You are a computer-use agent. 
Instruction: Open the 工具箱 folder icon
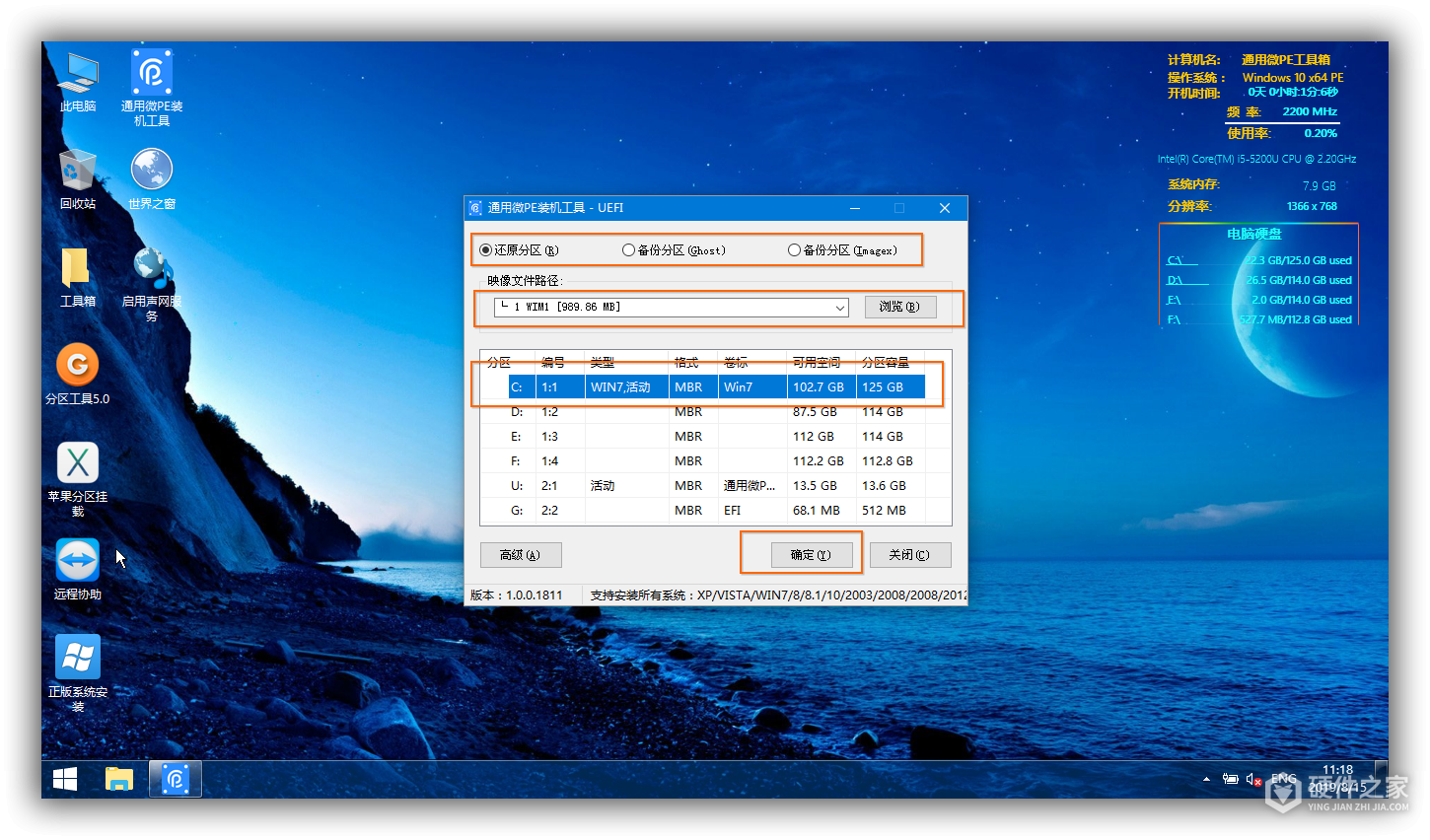[78, 277]
